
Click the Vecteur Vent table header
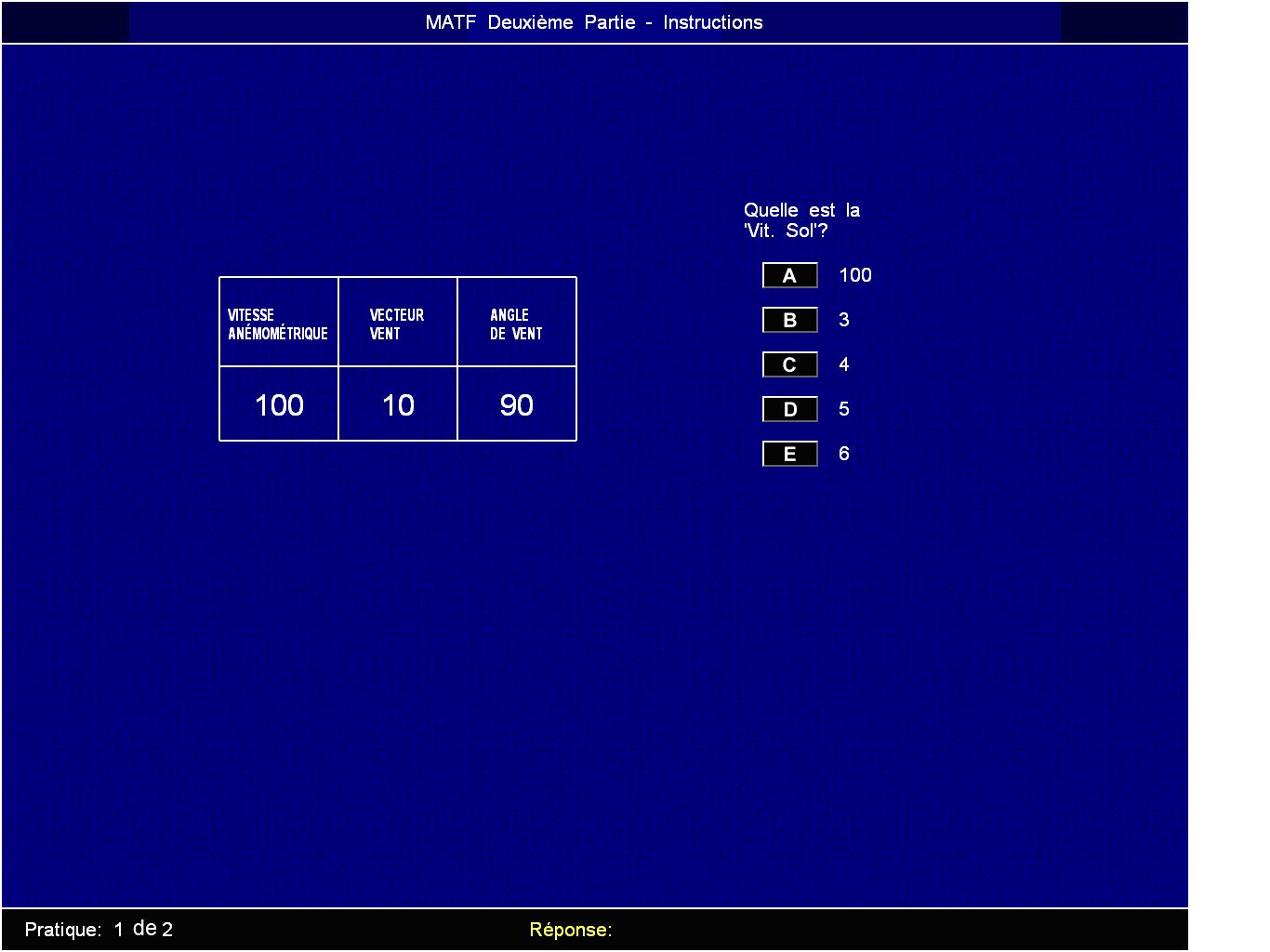pyautogui.click(x=397, y=324)
